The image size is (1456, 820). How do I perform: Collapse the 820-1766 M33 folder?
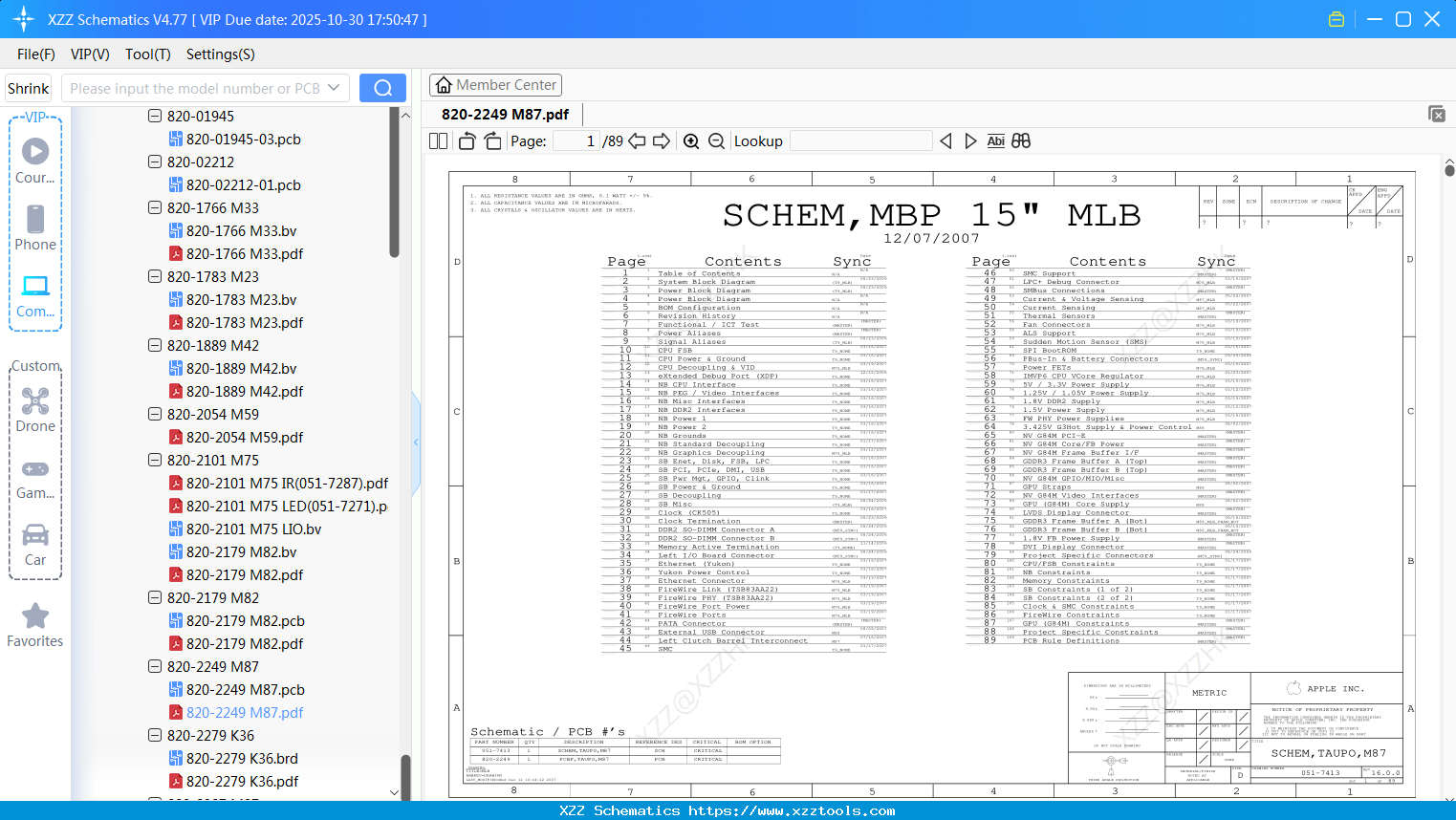click(x=155, y=208)
